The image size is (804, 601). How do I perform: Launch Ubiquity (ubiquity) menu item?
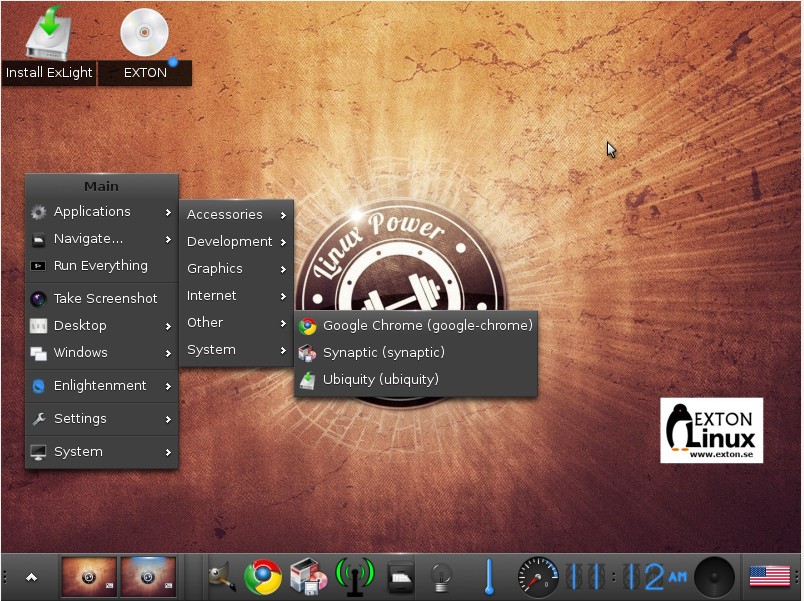coord(416,379)
